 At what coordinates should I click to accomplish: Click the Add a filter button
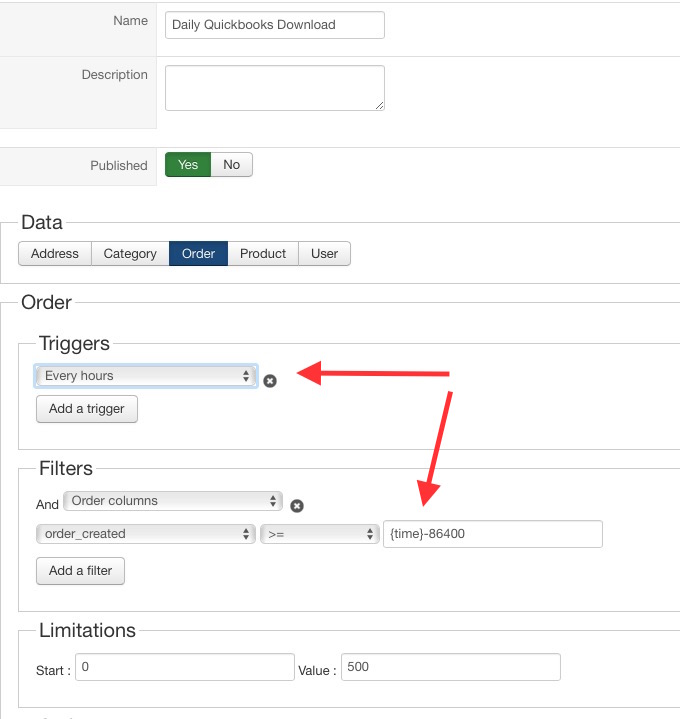tap(80, 571)
